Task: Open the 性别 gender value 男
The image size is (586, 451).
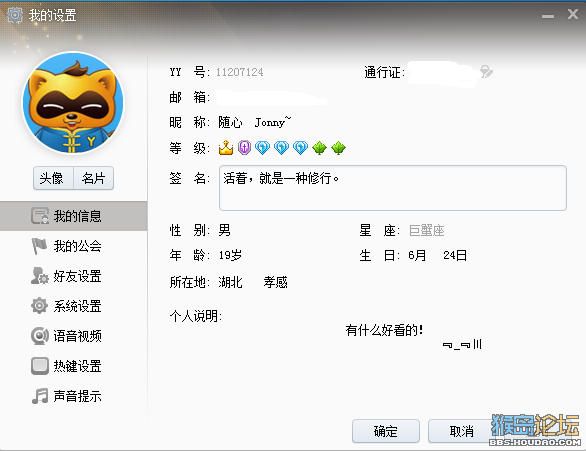Action: click(x=225, y=230)
